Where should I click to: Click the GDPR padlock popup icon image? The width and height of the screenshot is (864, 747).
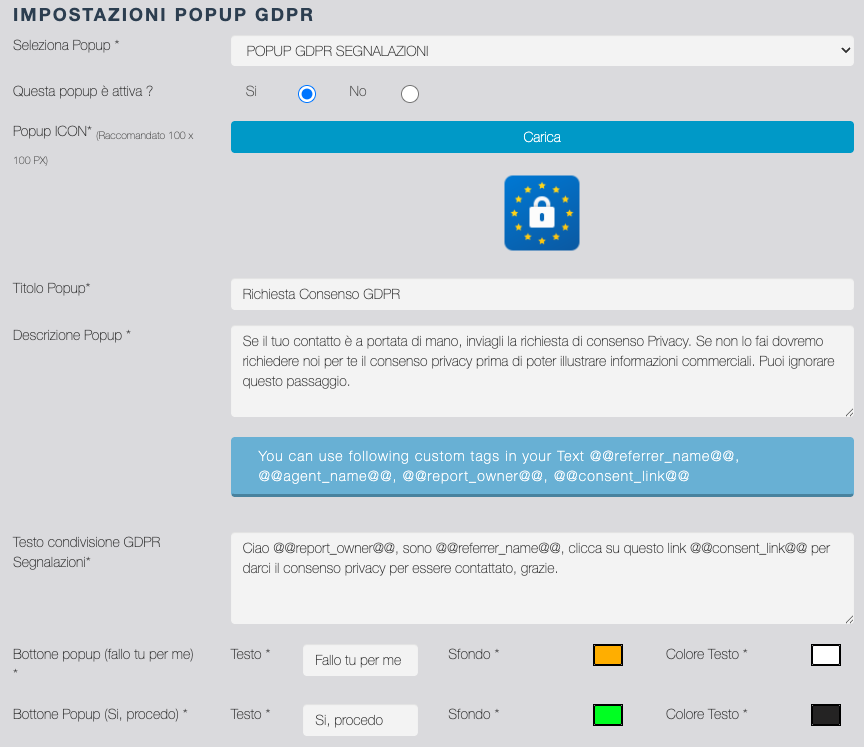541,213
